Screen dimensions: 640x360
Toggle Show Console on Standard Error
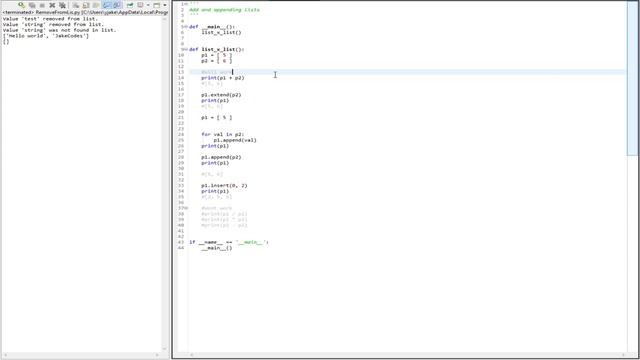click(x=117, y=5)
